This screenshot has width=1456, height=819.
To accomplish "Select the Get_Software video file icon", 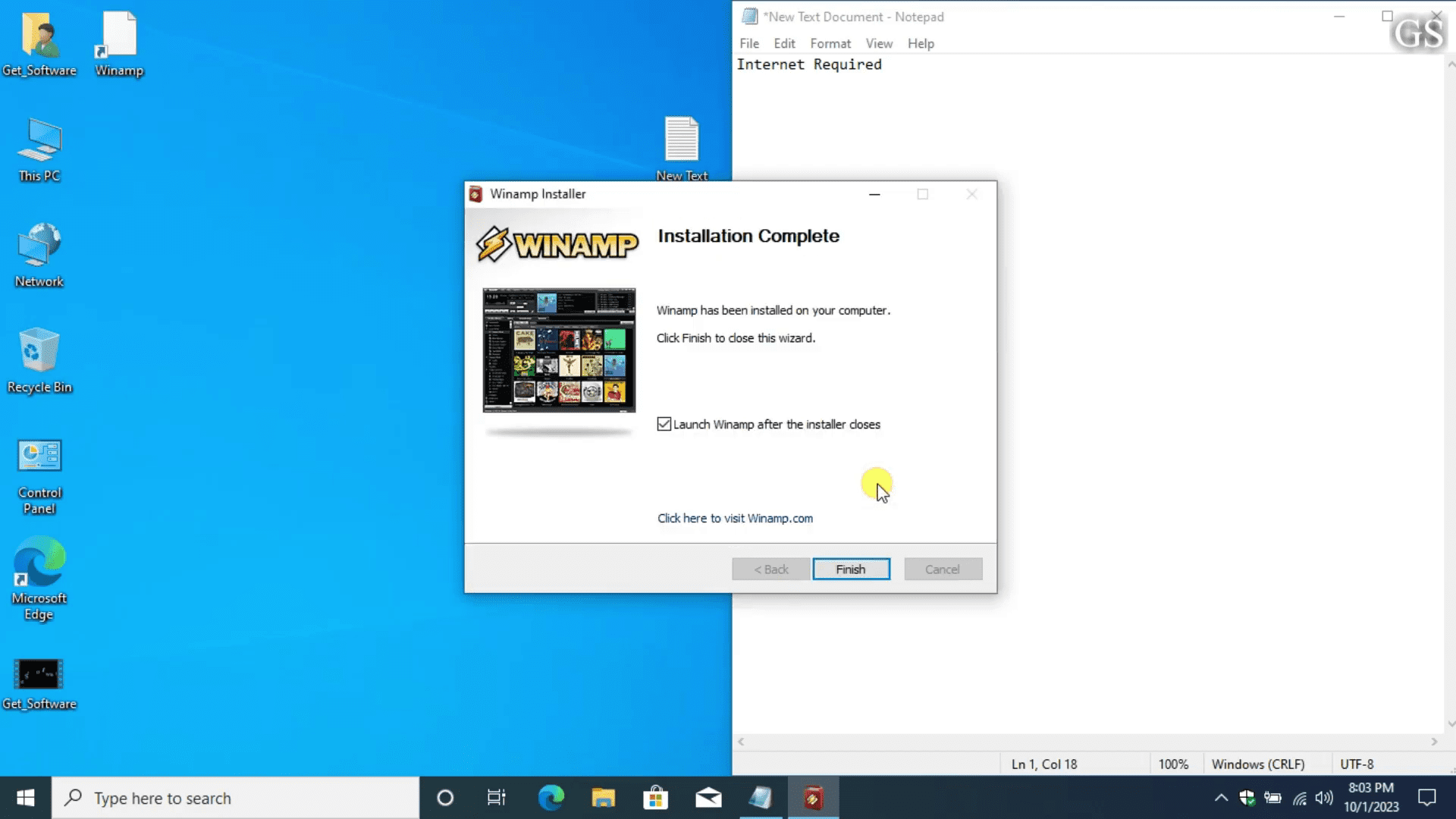I will (39, 684).
